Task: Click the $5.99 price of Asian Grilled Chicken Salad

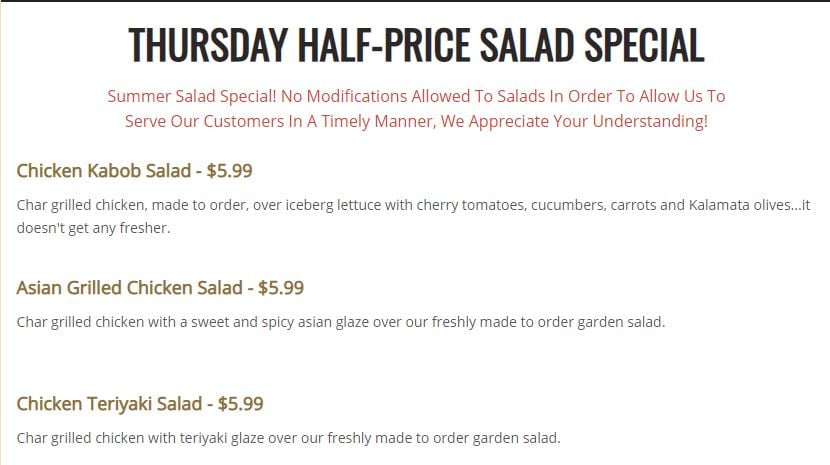Action: [x=281, y=288]
